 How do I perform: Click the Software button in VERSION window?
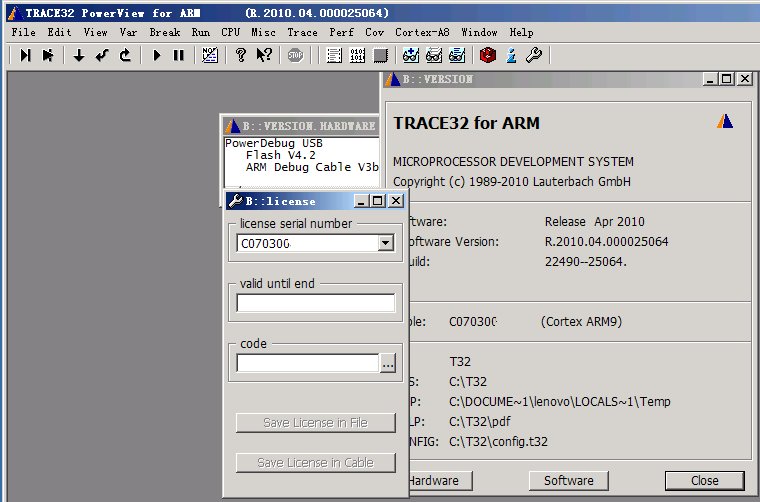coord(569,480)
